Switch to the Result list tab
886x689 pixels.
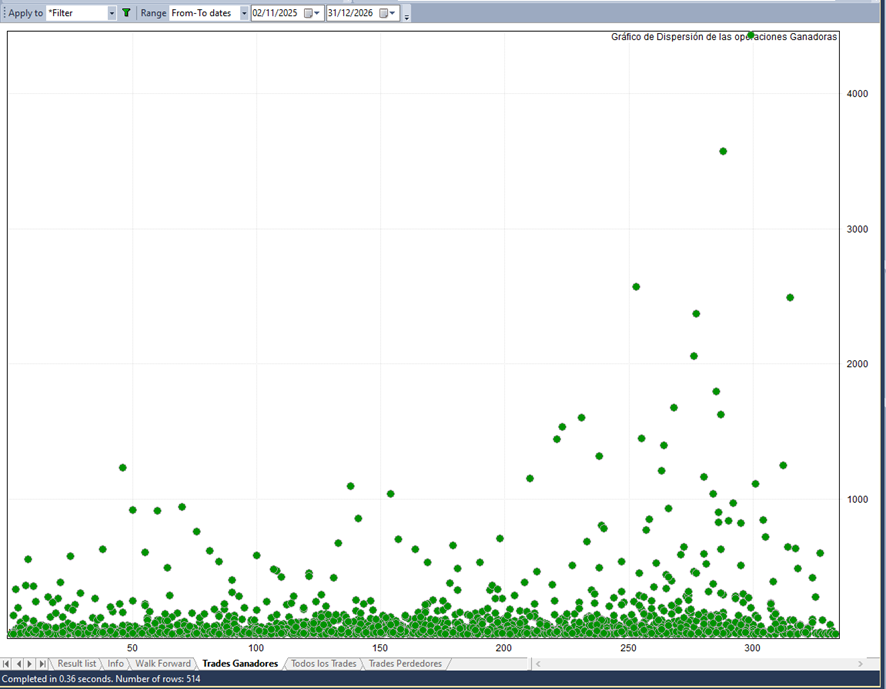click(76, 664)
